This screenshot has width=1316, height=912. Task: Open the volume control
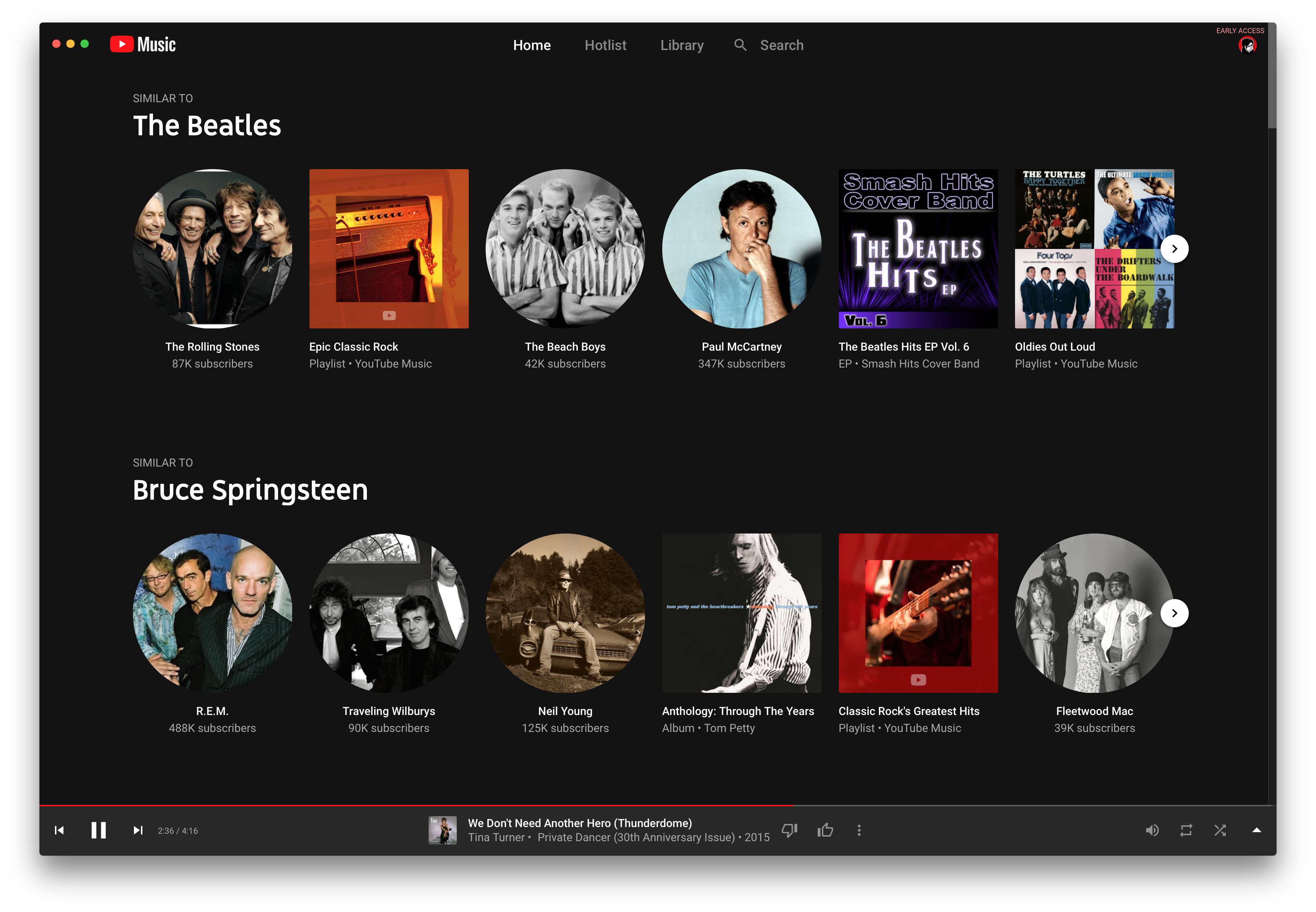tap(1152, 830)
